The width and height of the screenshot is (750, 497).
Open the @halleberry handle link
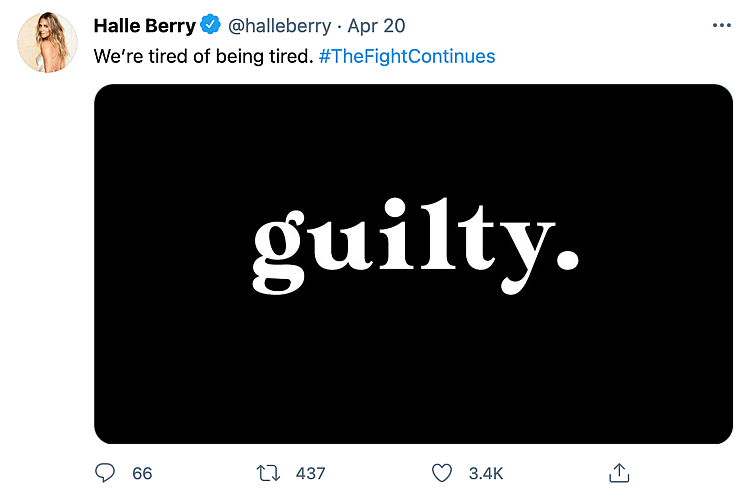coord(278,25)
